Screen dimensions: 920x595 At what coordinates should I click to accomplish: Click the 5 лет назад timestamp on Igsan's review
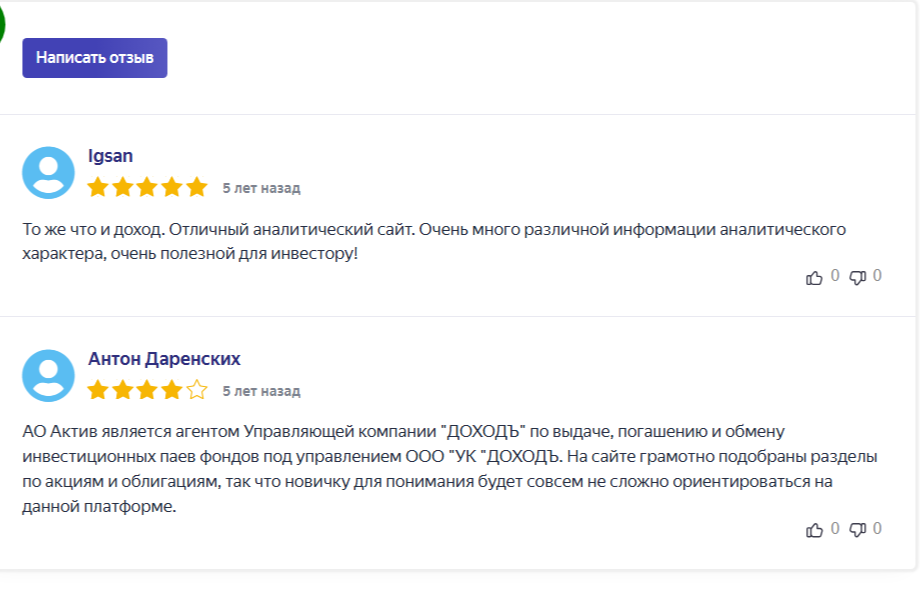[x=262, y=186]
